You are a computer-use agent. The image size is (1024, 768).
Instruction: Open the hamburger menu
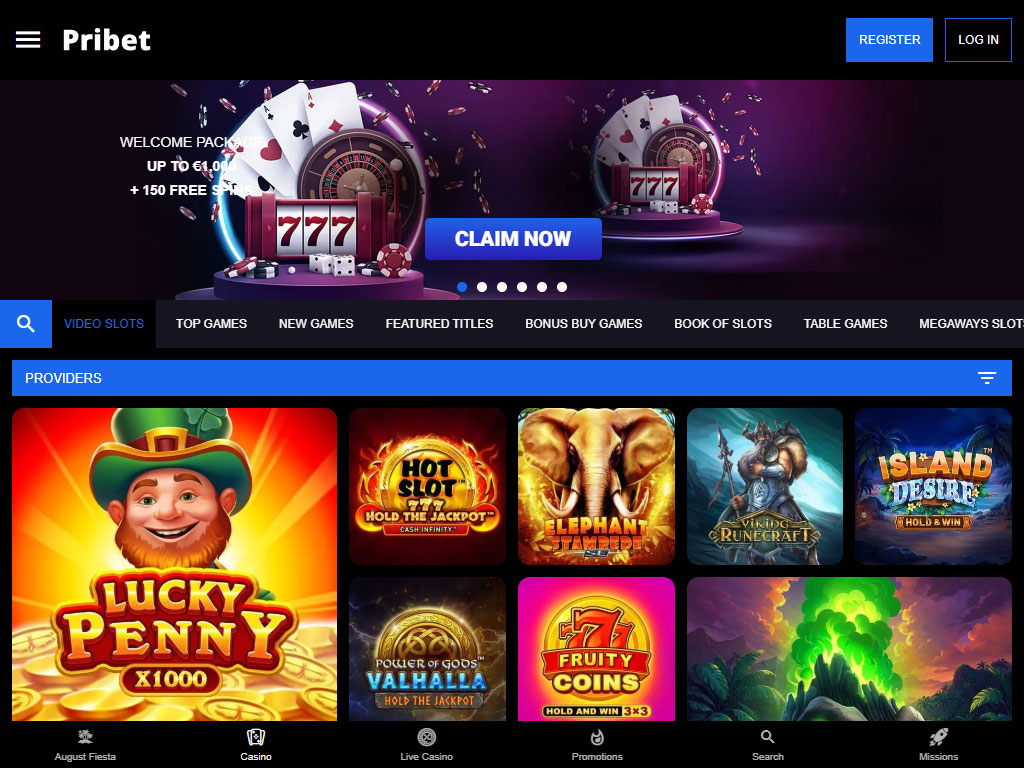point(28,40)
